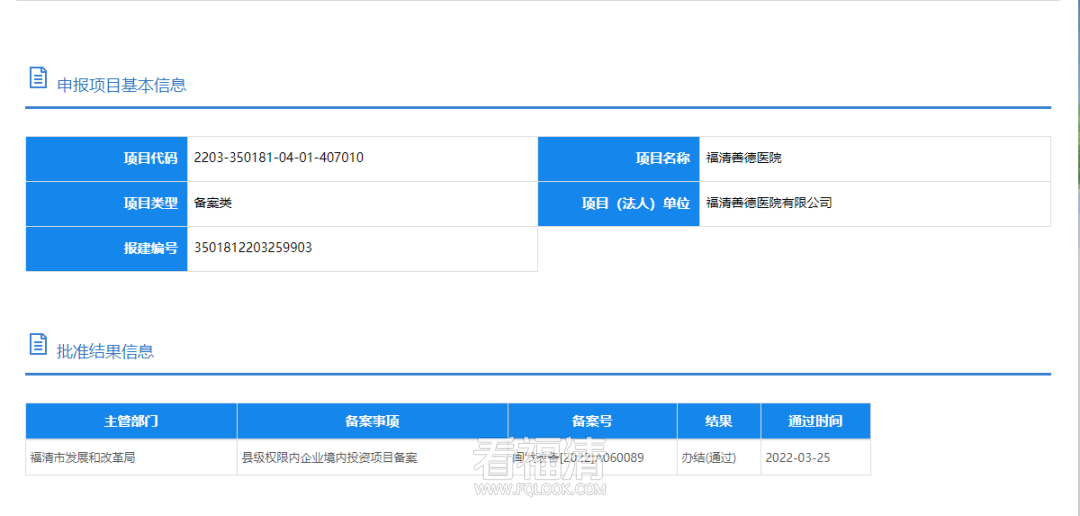This screenshot has height=516, width=1080.
Task: Select the 申报项目基本信息 section heading
Action: pyautogui.click(x=121, y=85)
